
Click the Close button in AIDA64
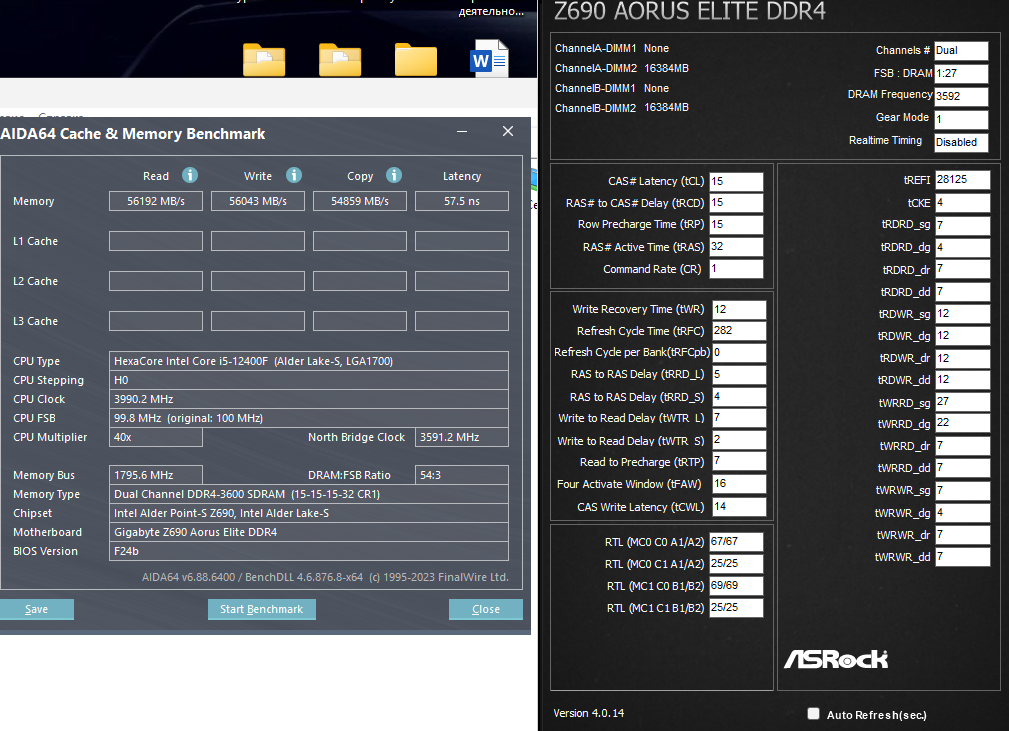click(486, 609)
